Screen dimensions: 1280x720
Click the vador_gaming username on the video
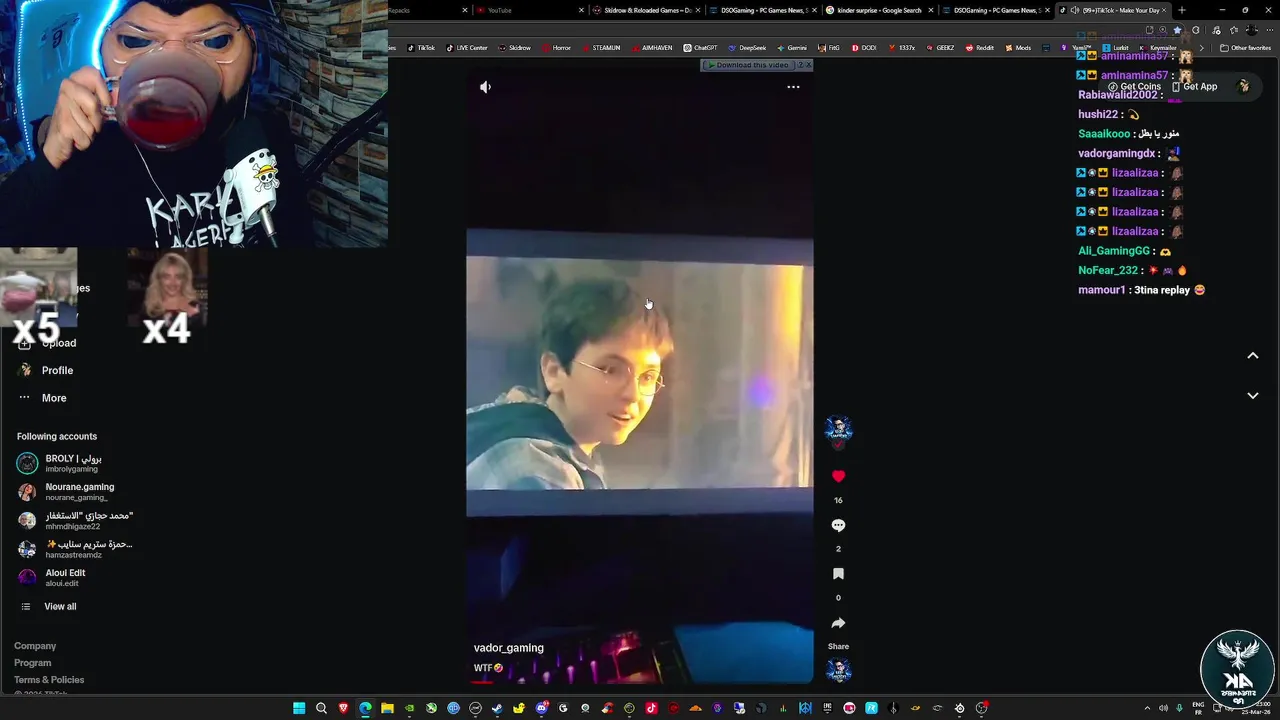pos(509,648)
